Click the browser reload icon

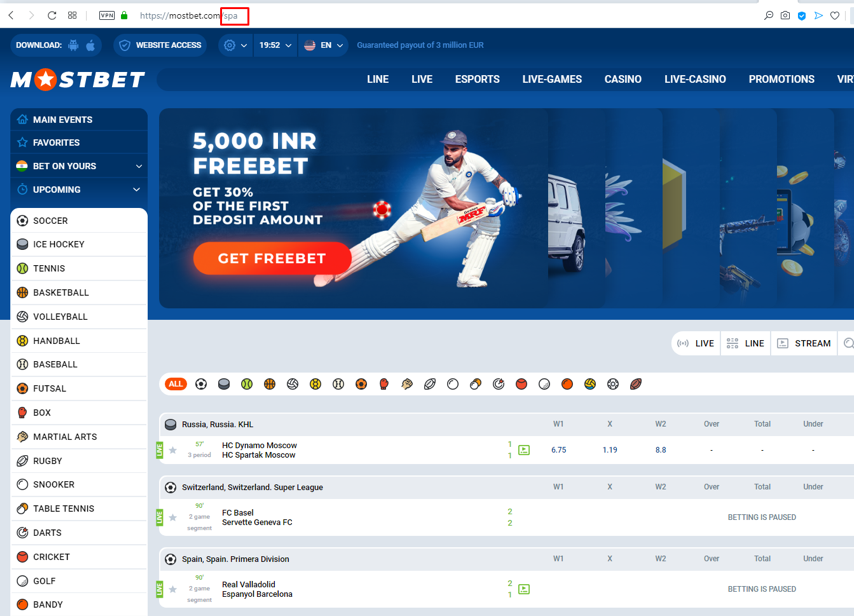[52, 15]
